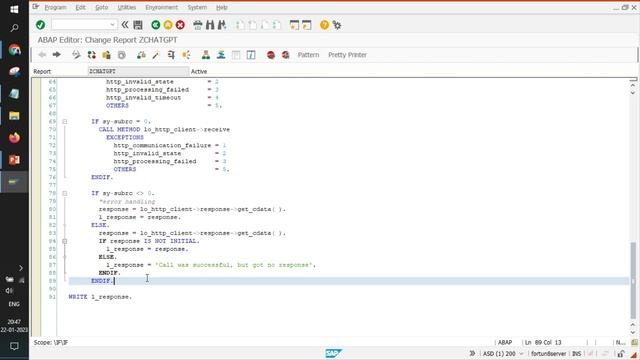The width and height of the screenshot is (640, 360).
Task: Open the Utilities menu
Action: pos(127,7)
